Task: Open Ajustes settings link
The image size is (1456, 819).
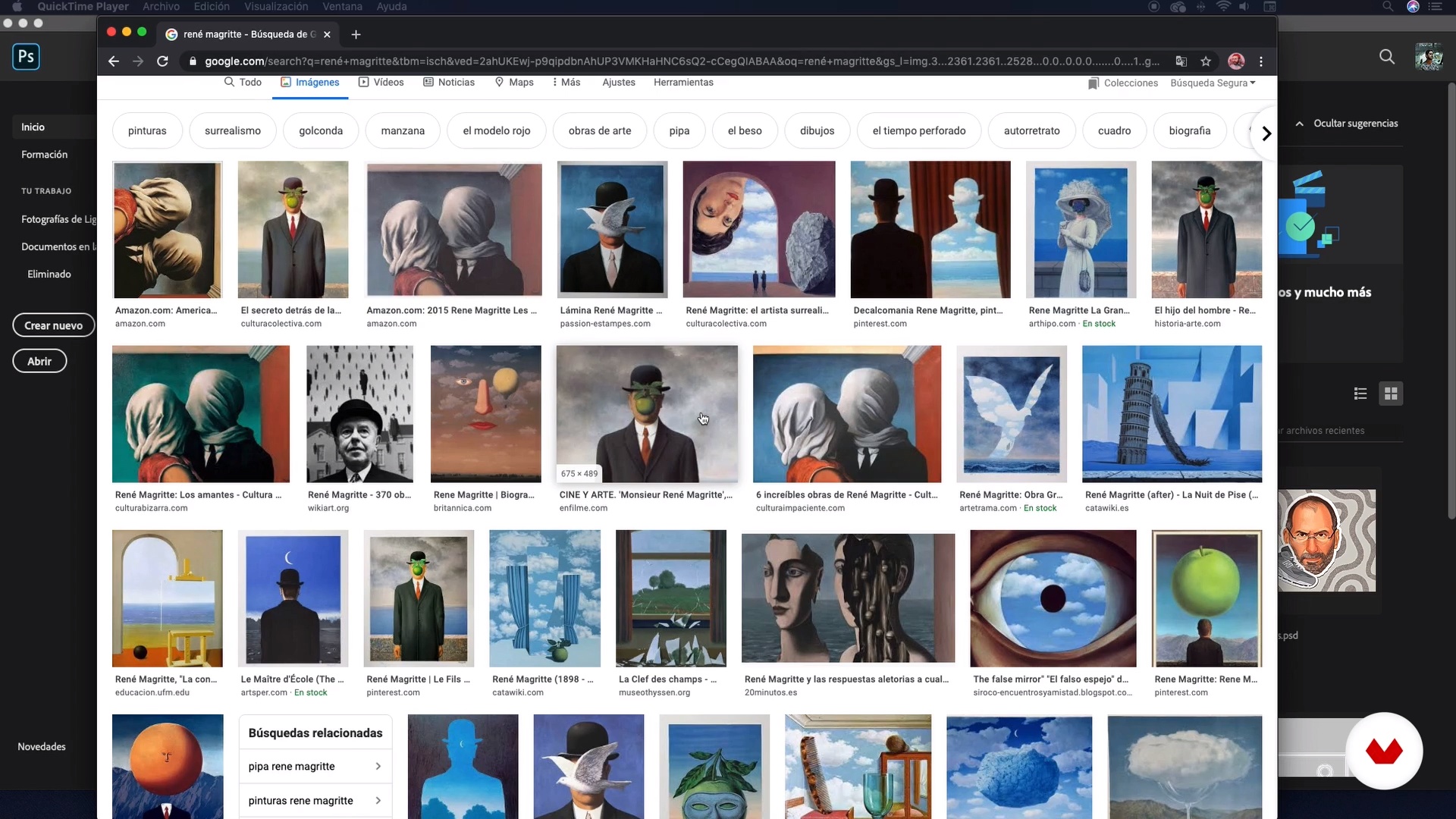Action: 619,82
